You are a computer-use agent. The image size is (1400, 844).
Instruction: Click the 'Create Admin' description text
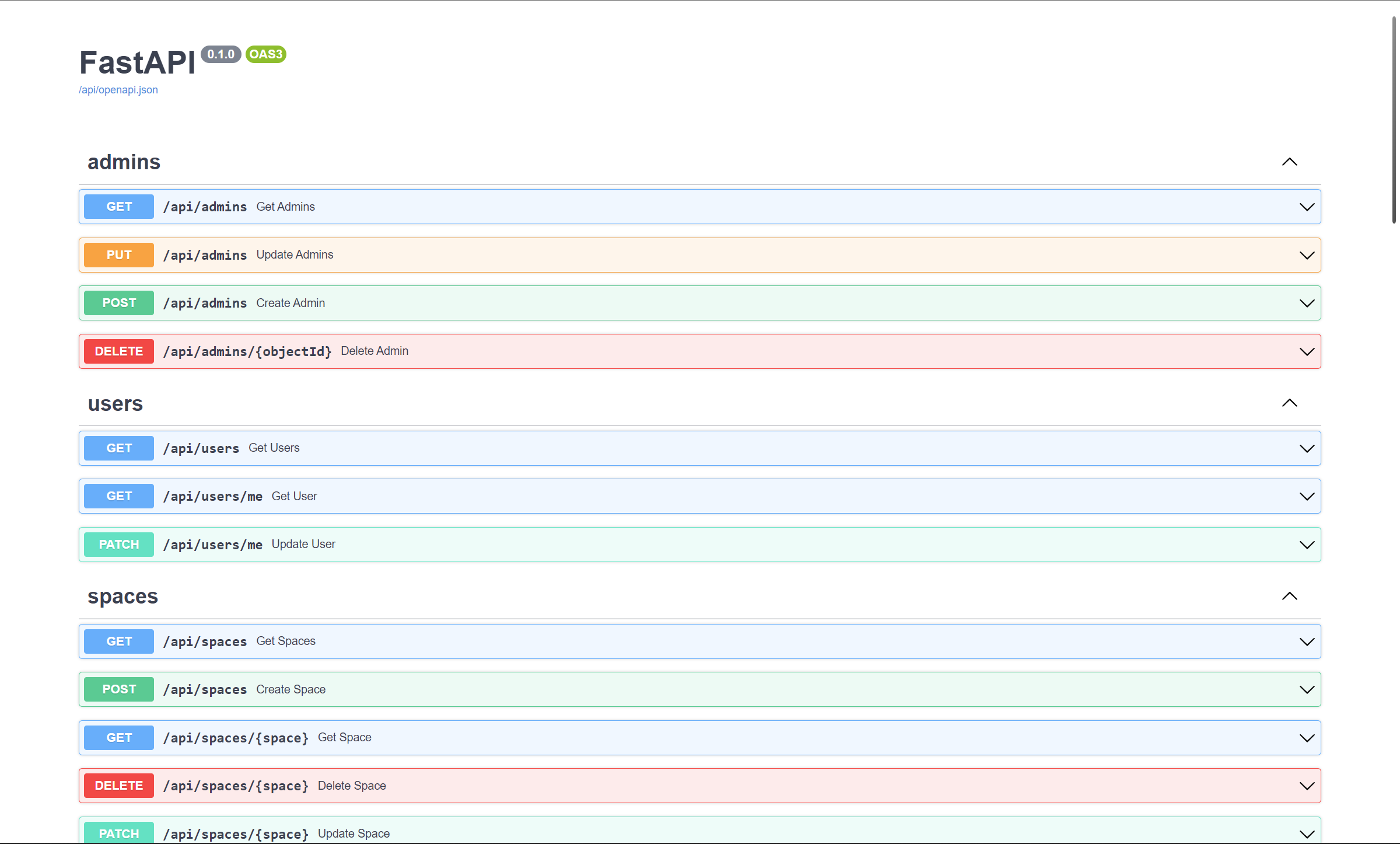coord(290,303)
